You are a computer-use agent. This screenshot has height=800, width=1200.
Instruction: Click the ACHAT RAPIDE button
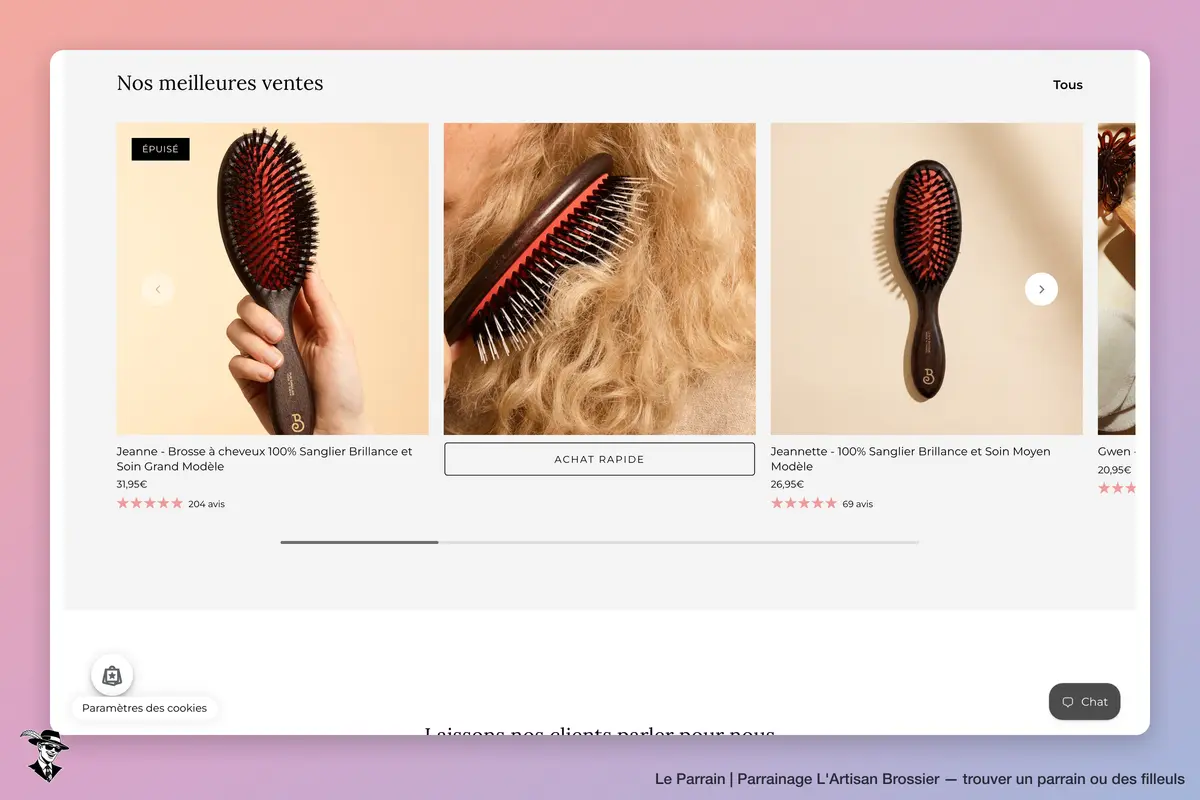tap(599, 459)
